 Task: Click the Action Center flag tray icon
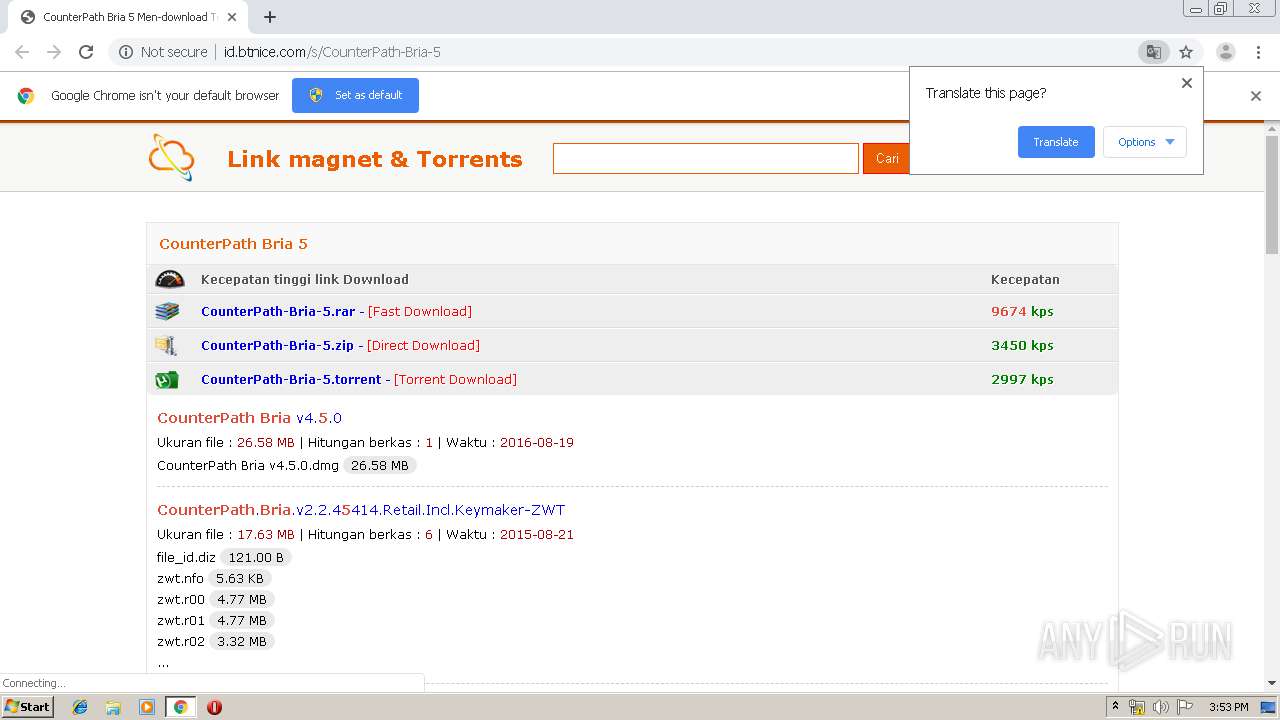[x=1185, y=707]
